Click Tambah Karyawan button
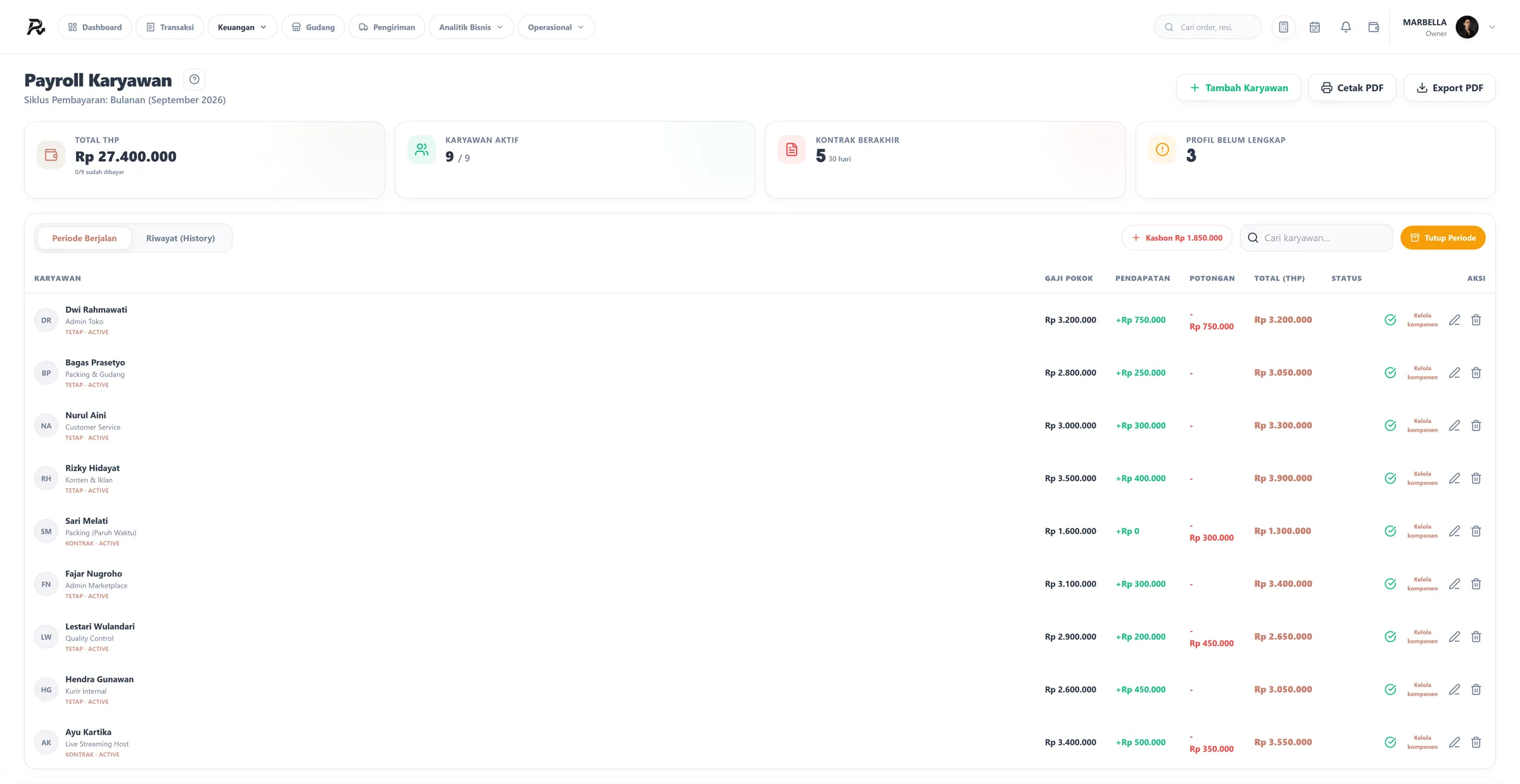Screen dimensions: 1520x784 (x=1238, y=87)
